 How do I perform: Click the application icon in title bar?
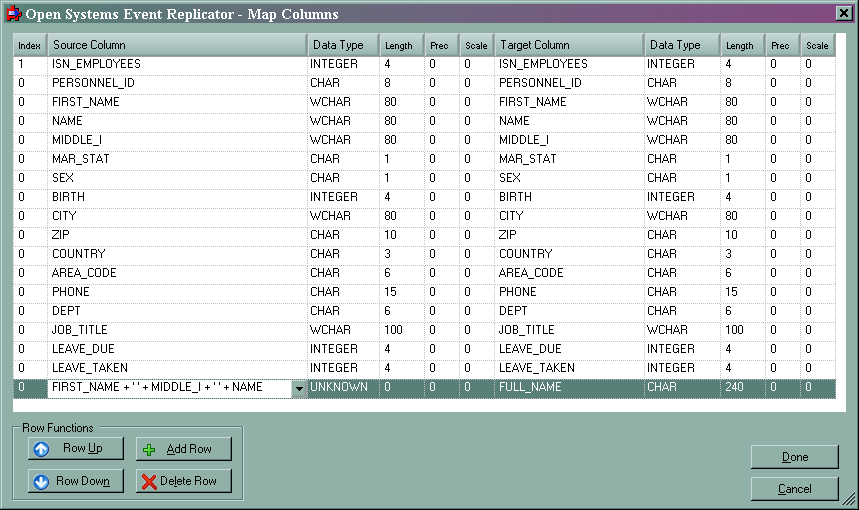point(13,14)
